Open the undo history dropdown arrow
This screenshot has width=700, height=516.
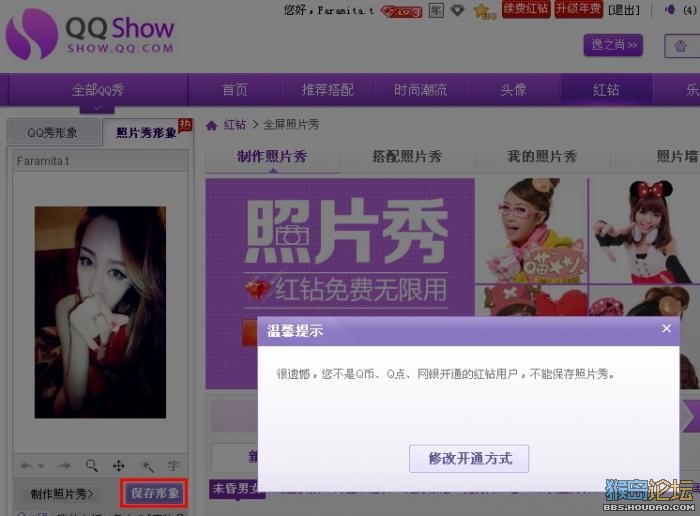click(x=41, y=466)
